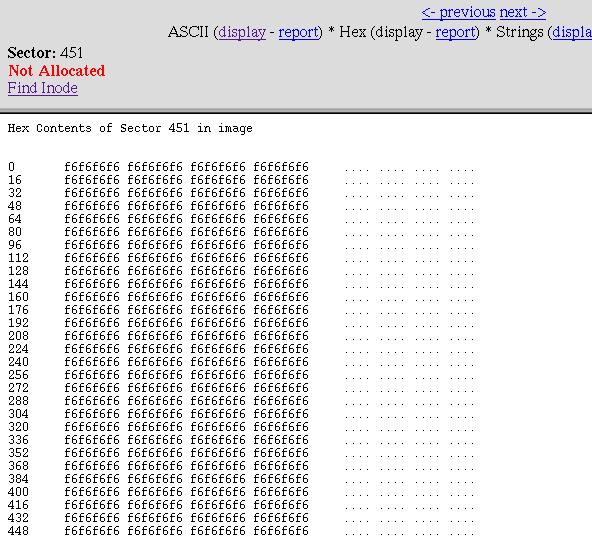The height and width of the screenshot is (539, 592).
Task: Click the offset 448 row label
Action: pos(18,531)
